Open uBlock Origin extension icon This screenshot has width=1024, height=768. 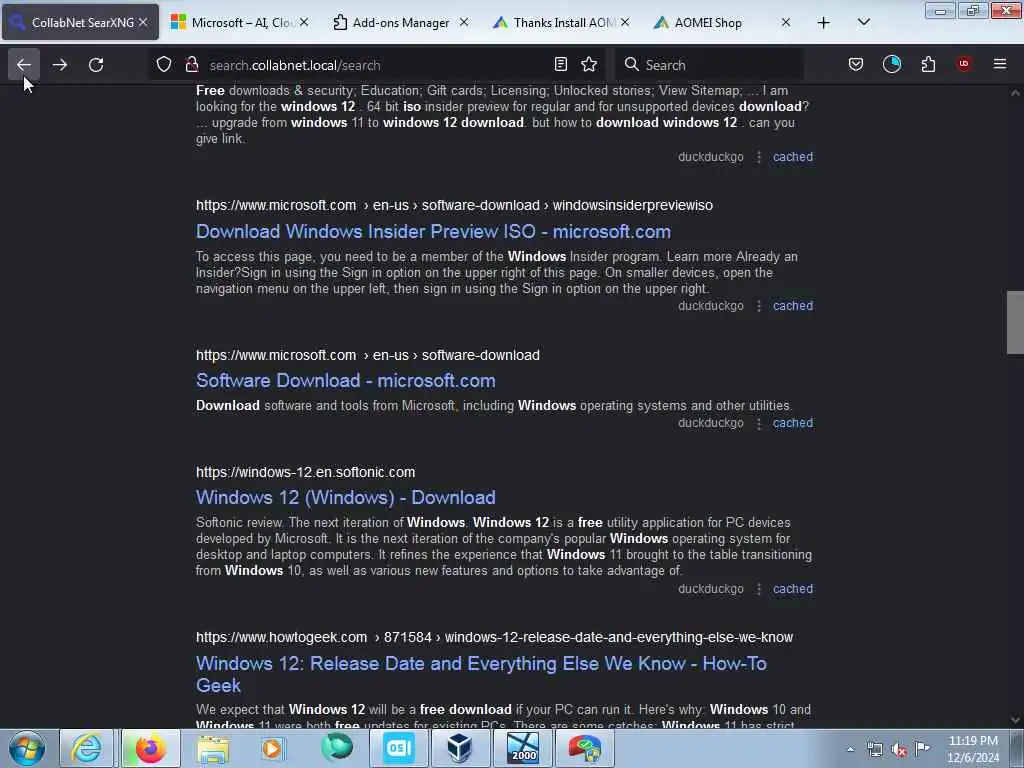(x=964, y=64)
